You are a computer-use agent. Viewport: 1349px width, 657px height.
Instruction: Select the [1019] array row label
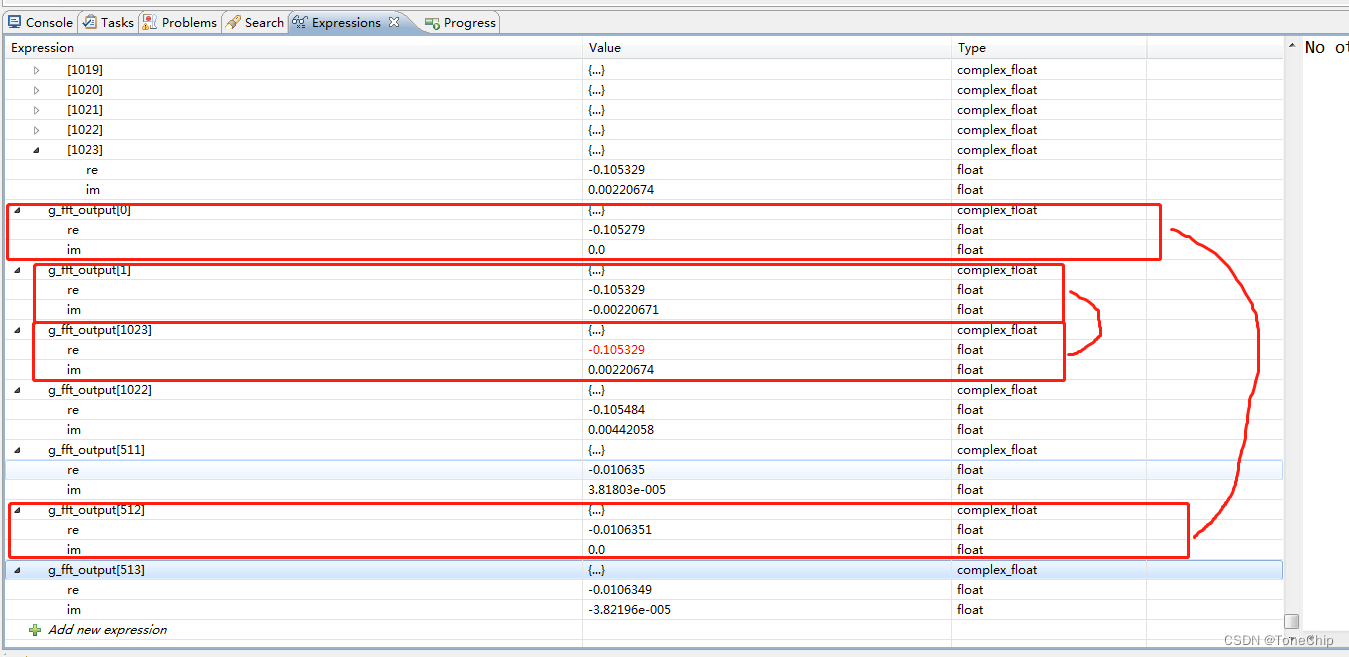(85, 70)
